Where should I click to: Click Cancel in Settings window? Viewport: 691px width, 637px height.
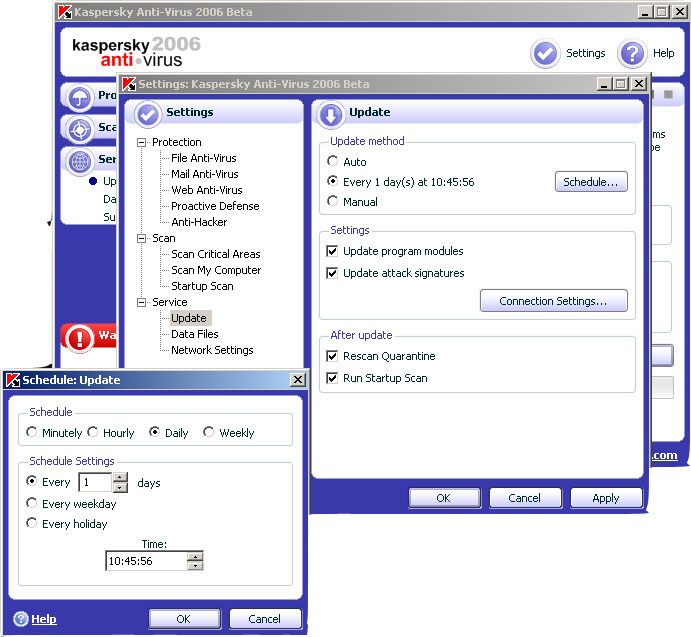[524, 498]
